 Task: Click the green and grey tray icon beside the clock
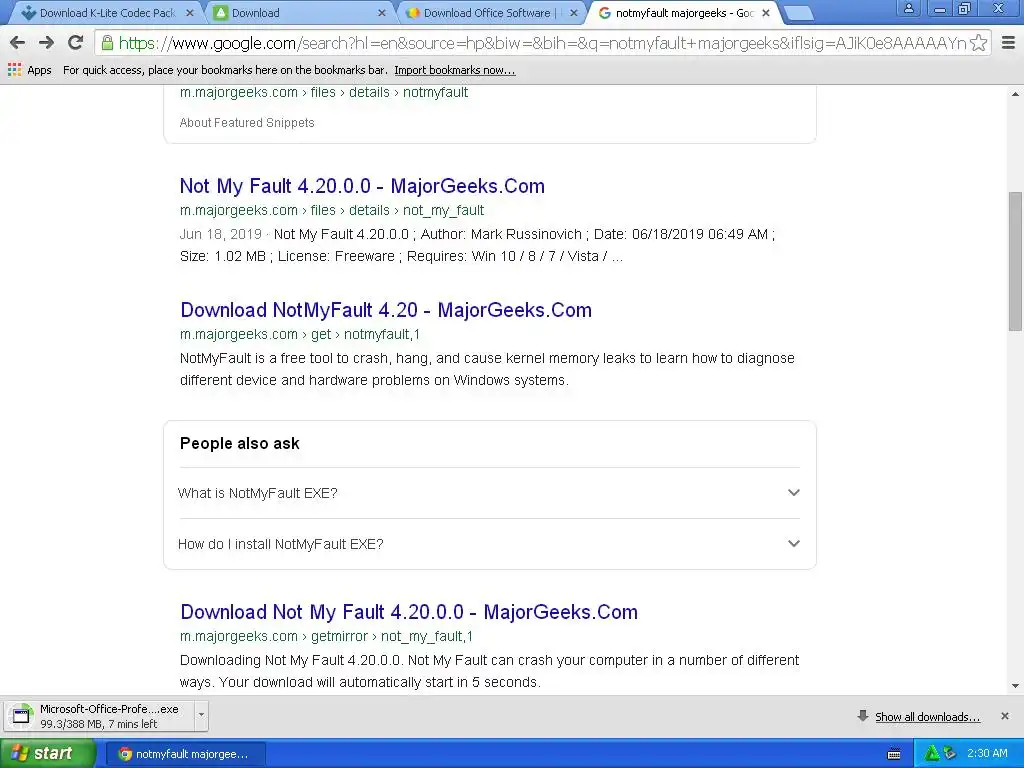[950, 754]
